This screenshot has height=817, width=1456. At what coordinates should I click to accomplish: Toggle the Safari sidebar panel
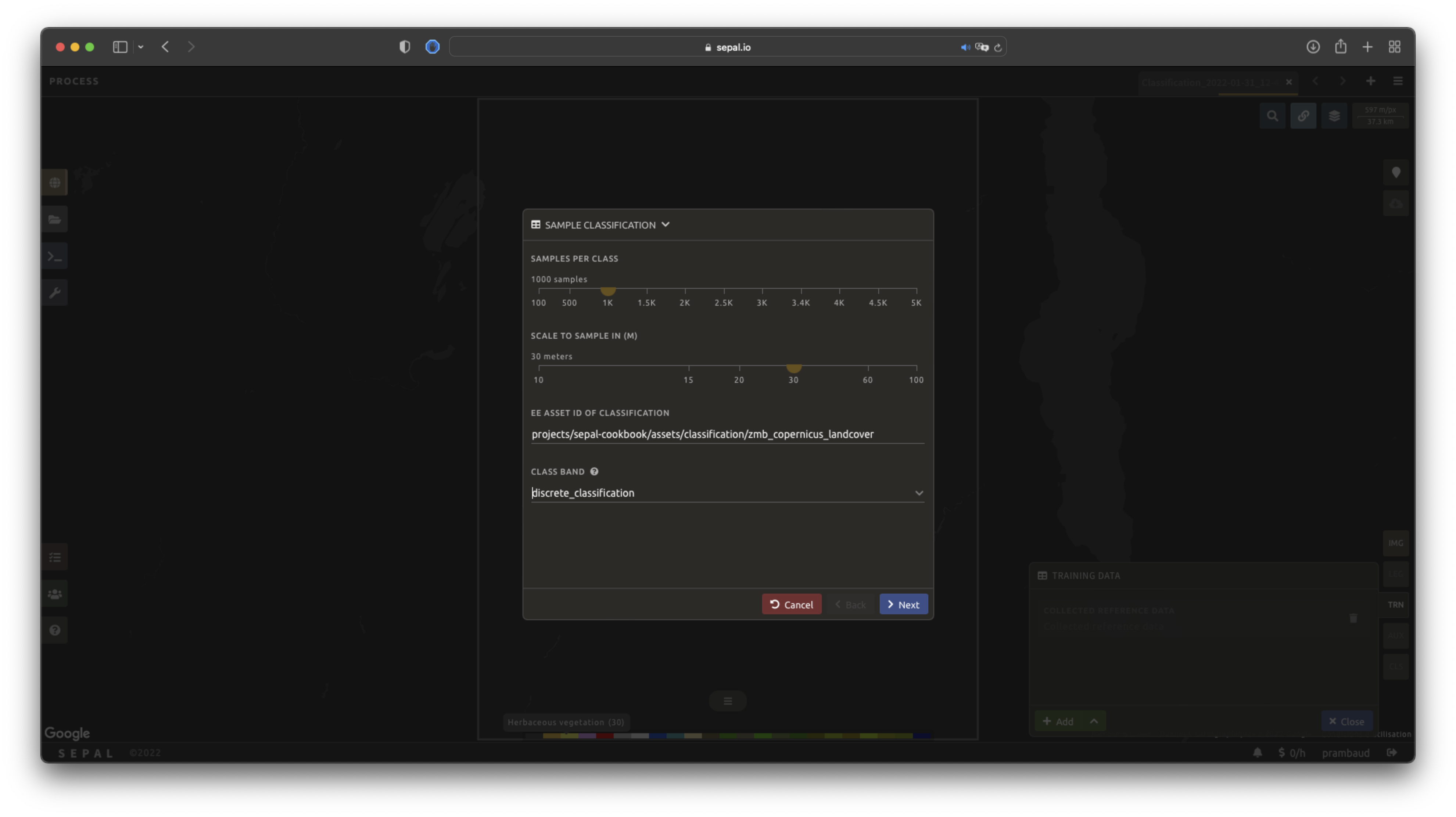click(x=120, y=47)
